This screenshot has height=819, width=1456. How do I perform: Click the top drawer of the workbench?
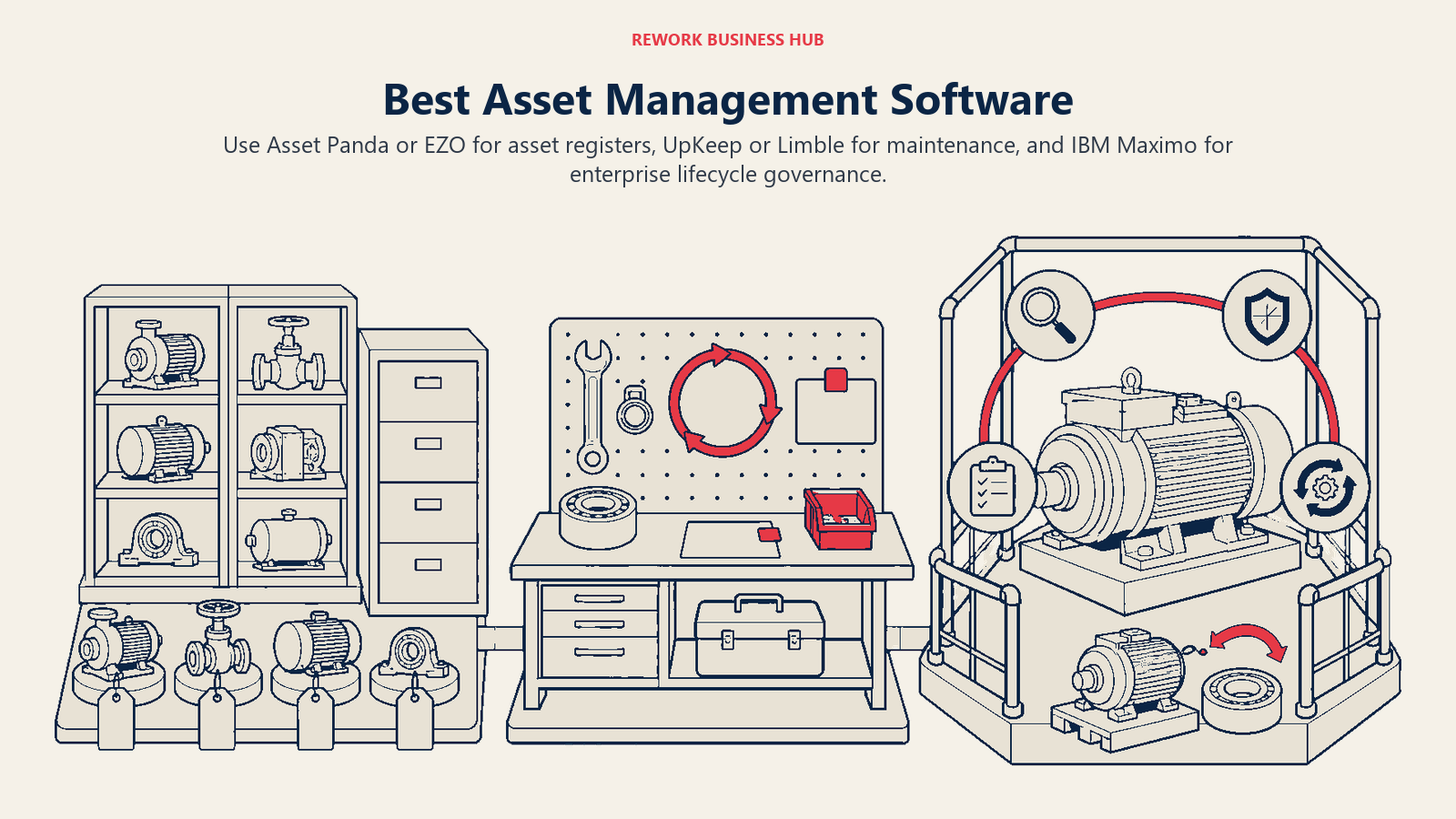coord(599,598)
